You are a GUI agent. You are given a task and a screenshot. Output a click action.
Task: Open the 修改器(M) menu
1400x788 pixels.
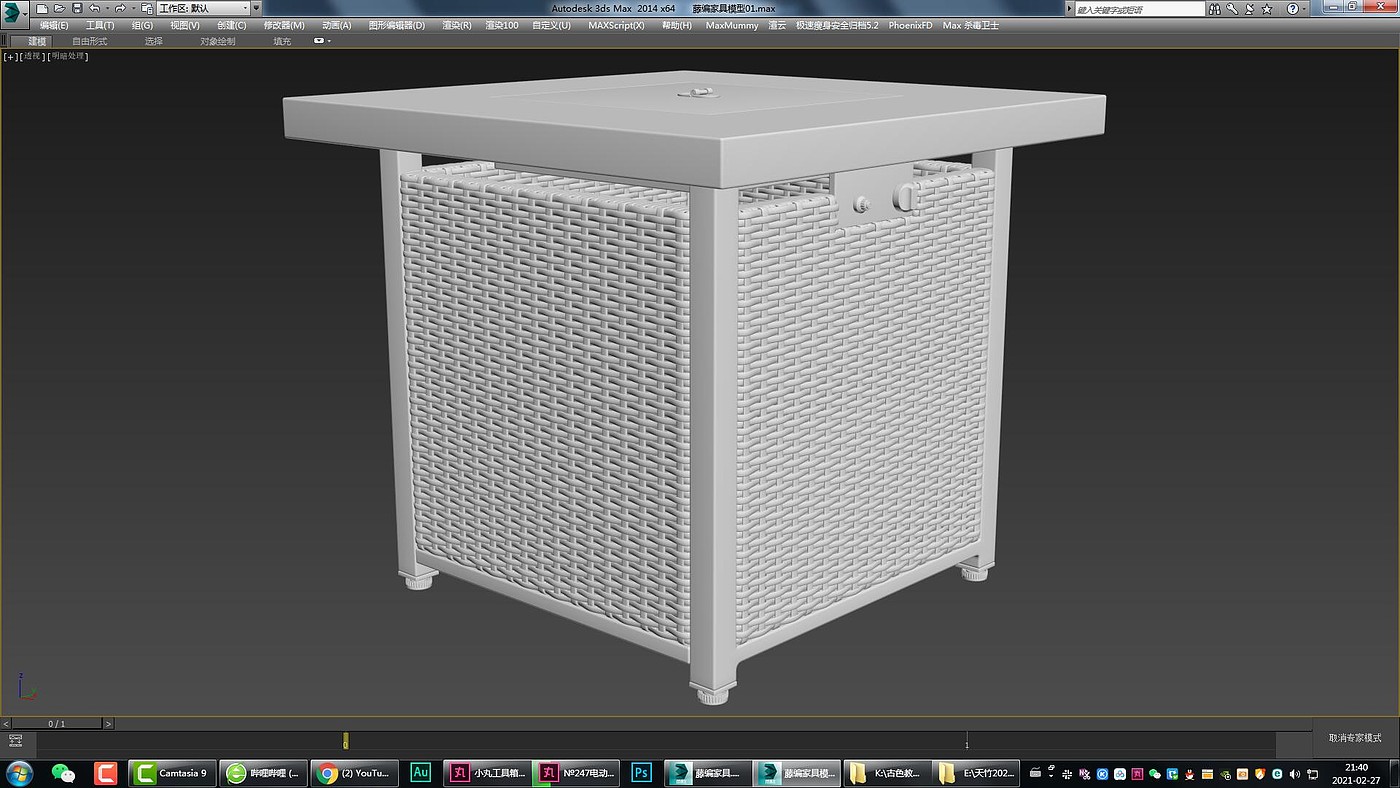(x=284, y=25)
